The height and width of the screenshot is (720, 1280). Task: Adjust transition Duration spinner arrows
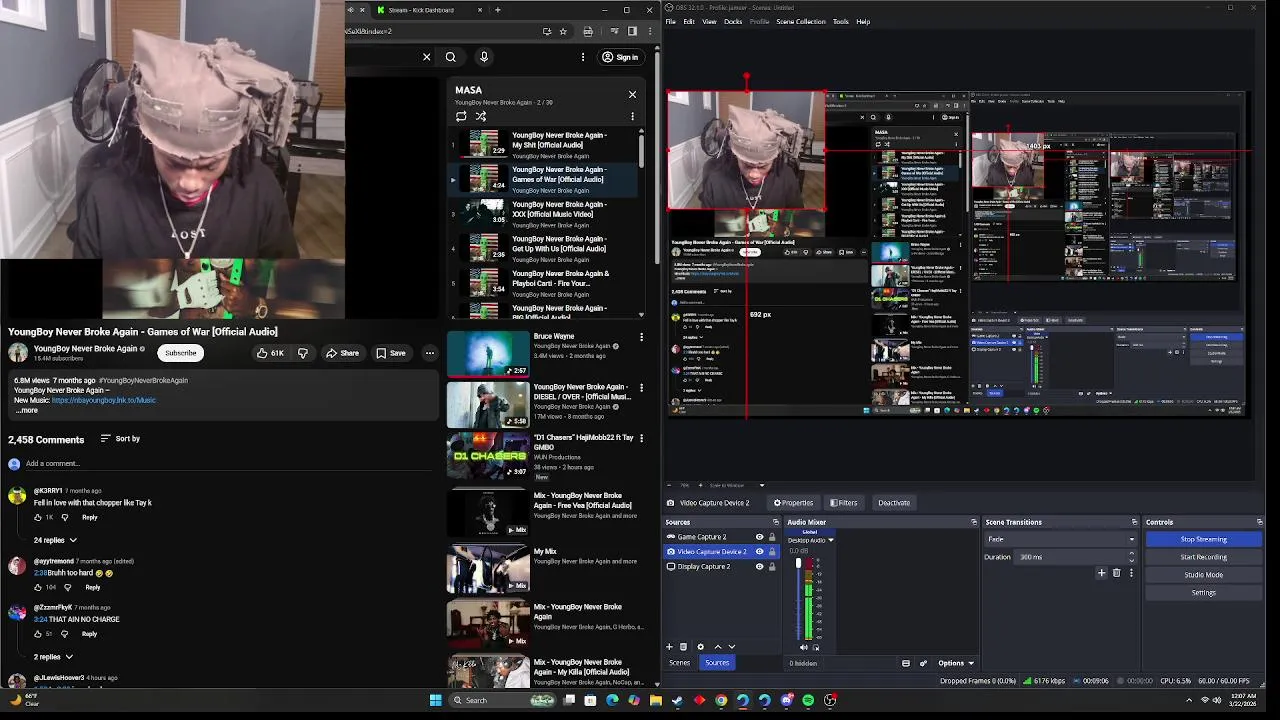[1132, 557]
